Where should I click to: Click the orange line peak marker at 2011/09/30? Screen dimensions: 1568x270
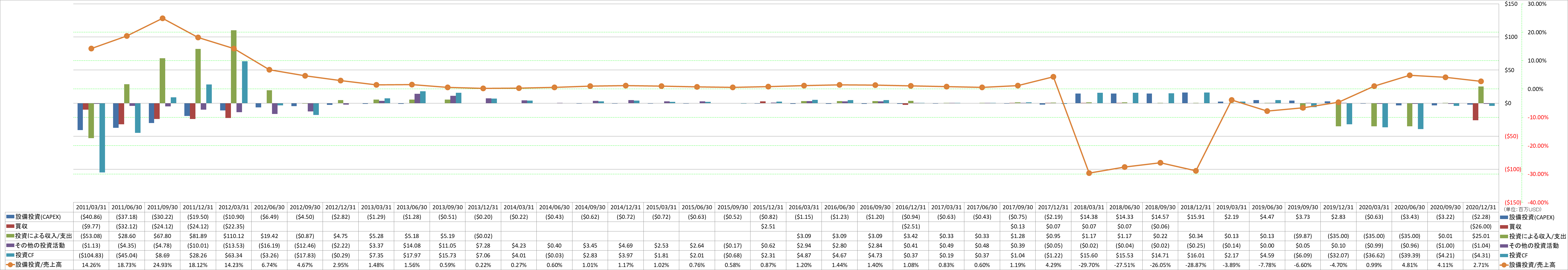[x=162, y=18]
